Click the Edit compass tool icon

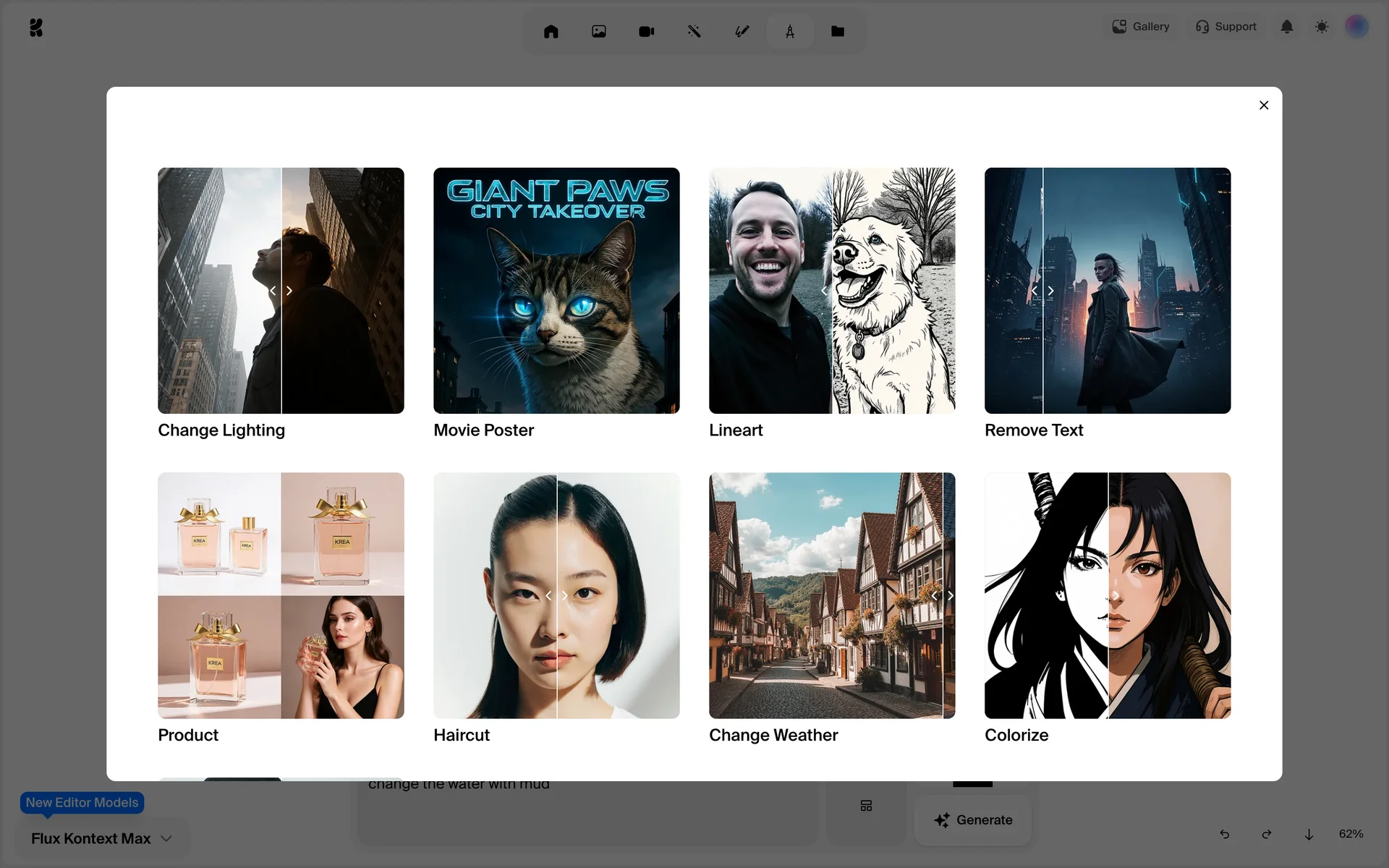tap(789, 31)
